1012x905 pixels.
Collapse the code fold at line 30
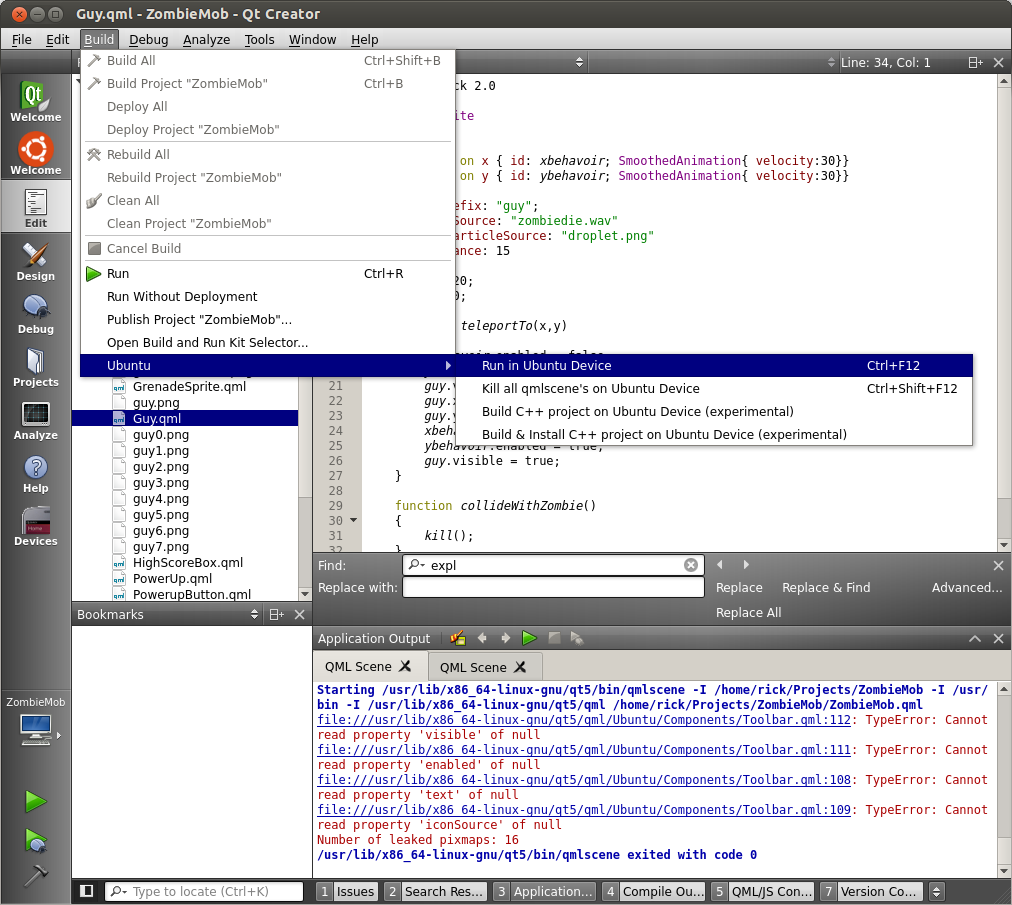(352, 521)
